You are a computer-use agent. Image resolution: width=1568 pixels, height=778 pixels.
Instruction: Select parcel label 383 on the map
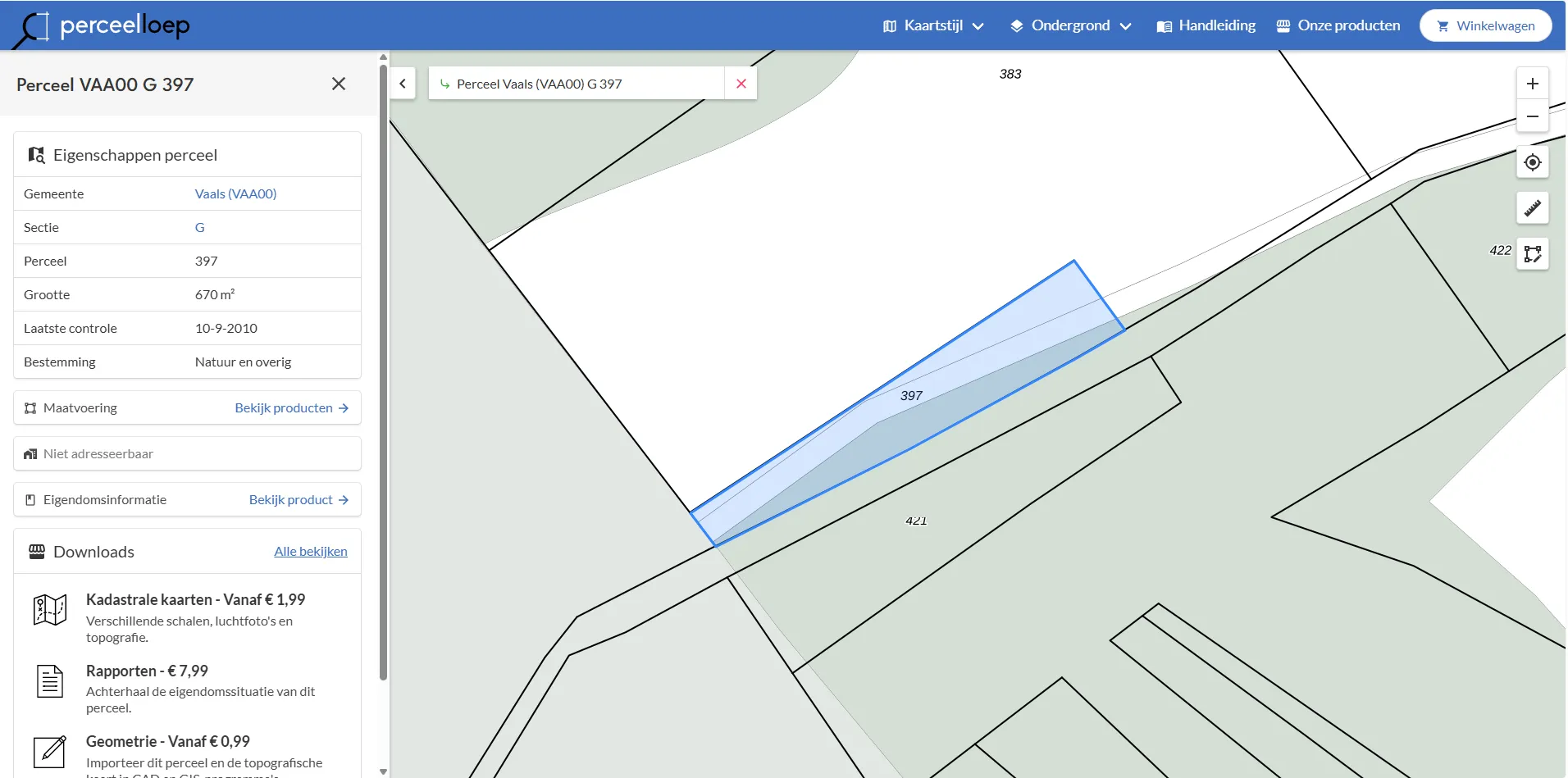[x=1010, y=74]
